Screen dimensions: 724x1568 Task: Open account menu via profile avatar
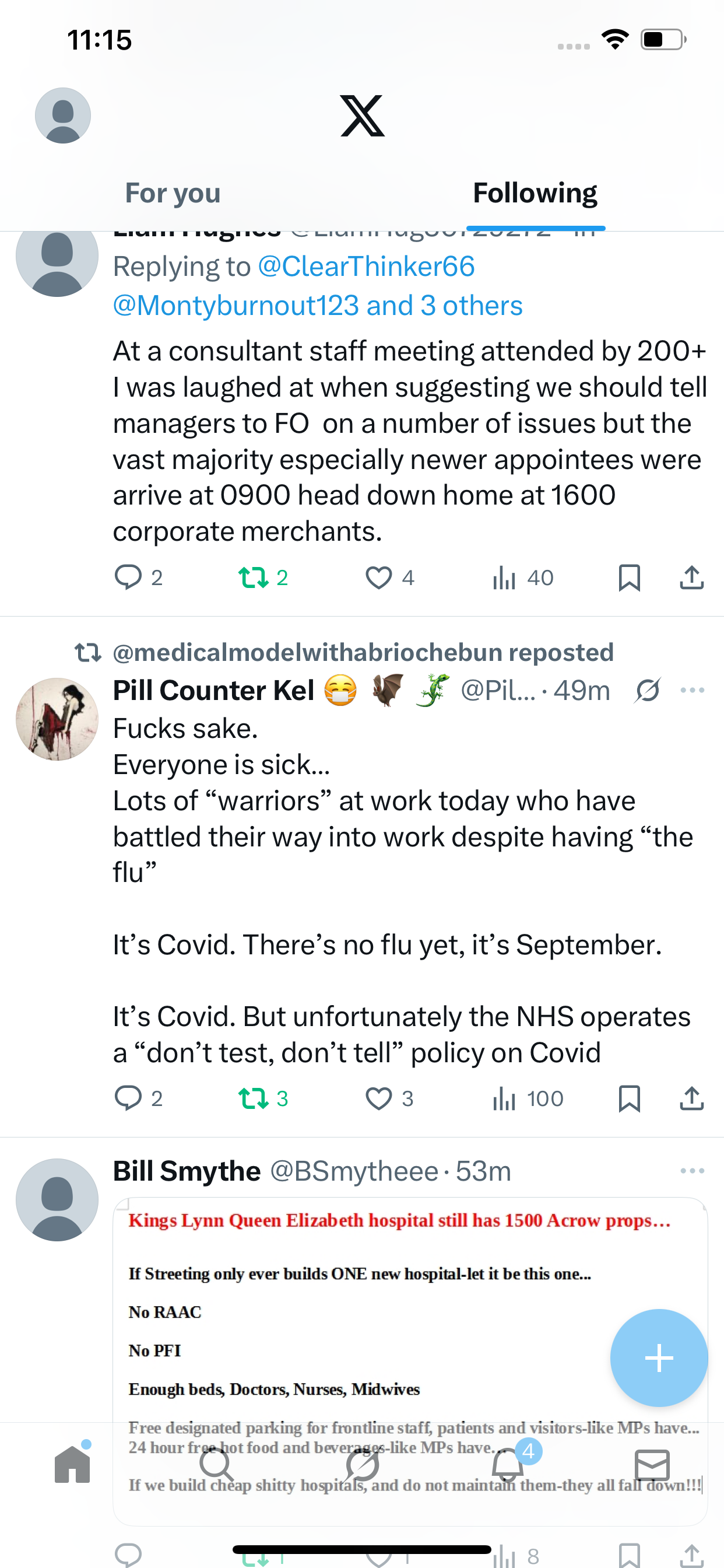[x=63, y=116]
